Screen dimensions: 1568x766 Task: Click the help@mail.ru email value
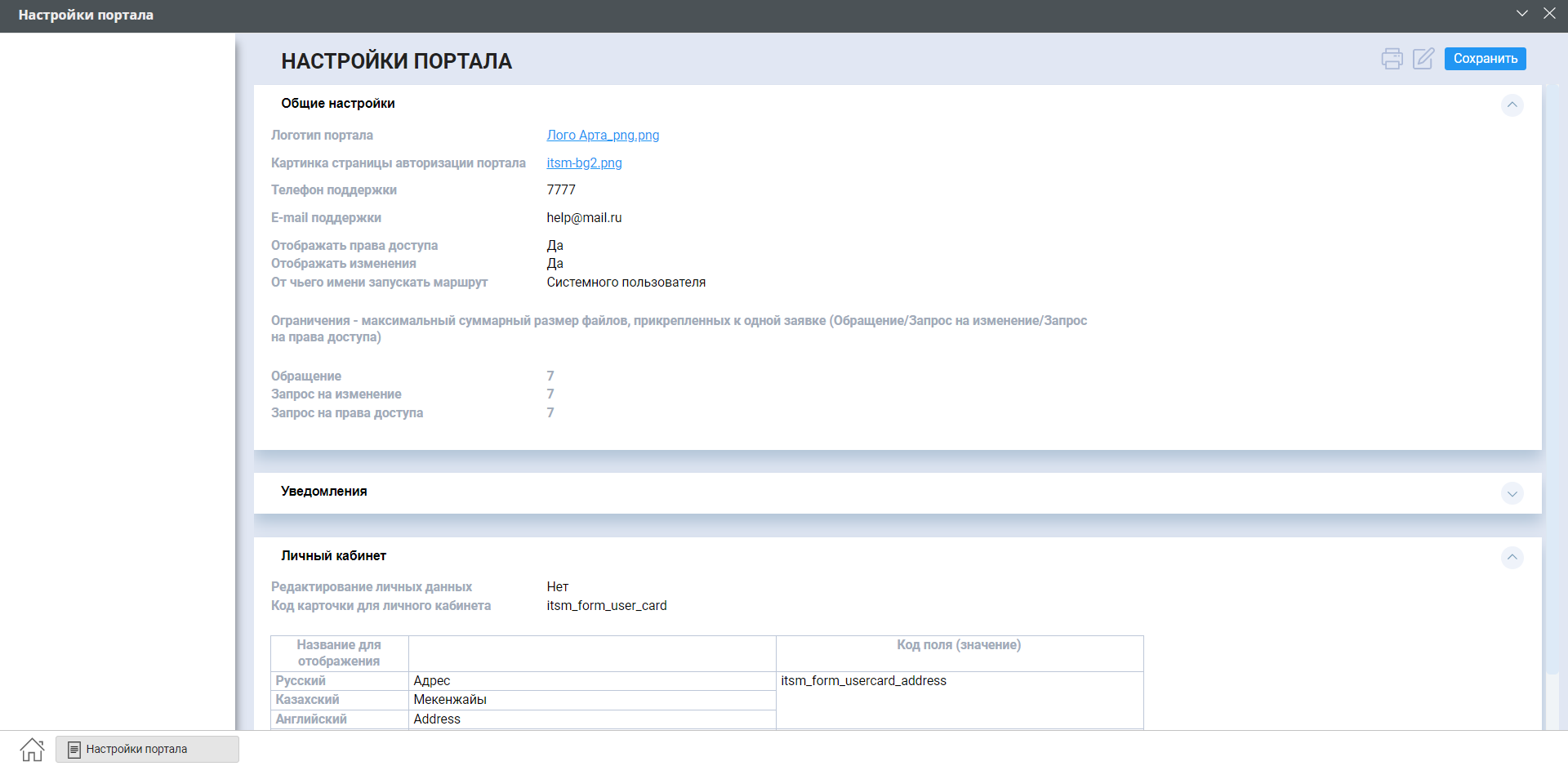[x=584, y=218]
